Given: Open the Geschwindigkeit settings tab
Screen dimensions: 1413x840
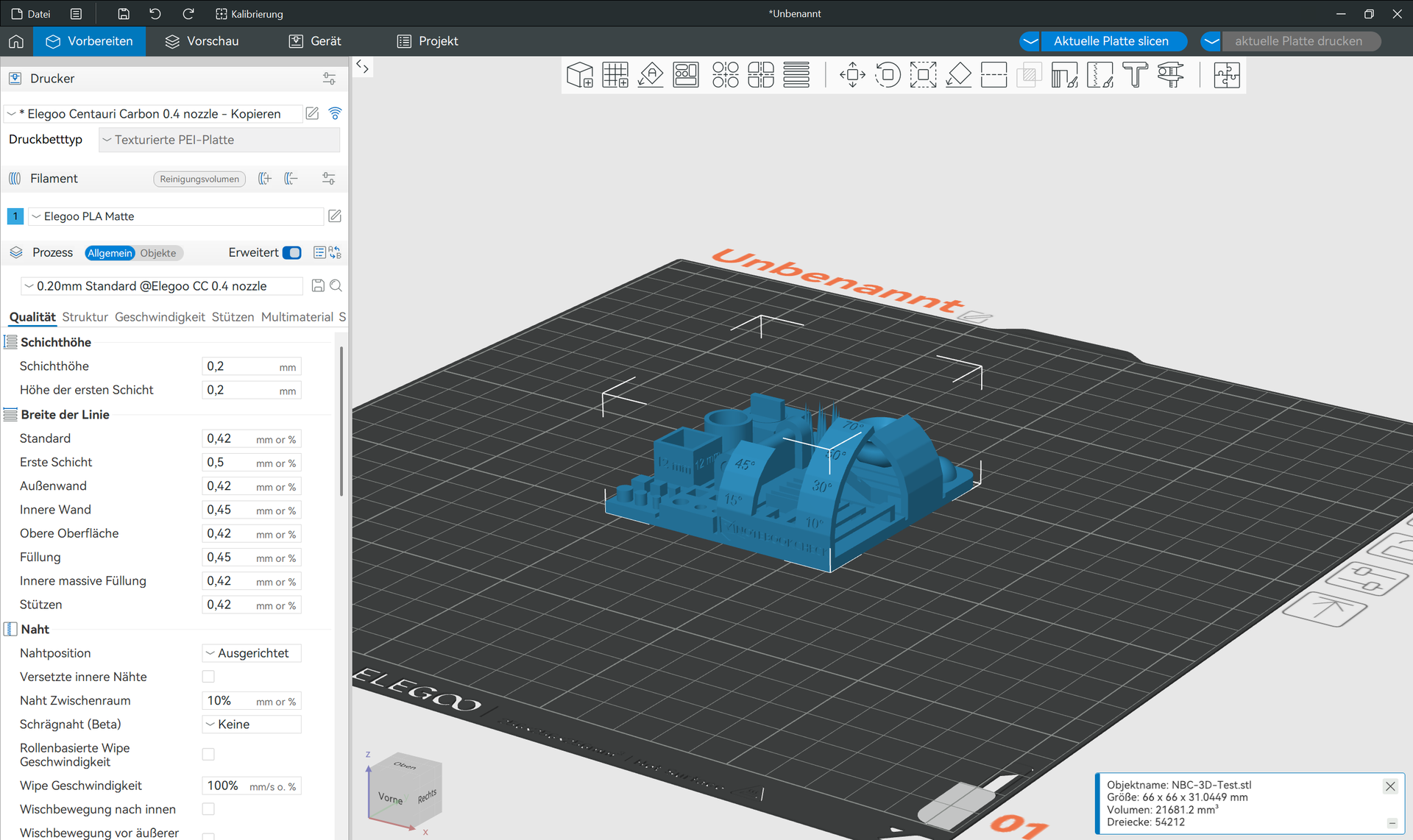Looking at the screenshot, I should (x=160, y=317).
